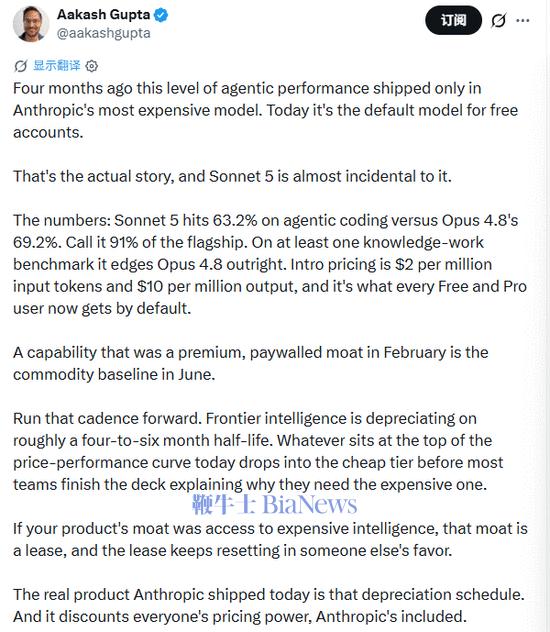Click the line 'That's the actual story'
550x632 pixels.
click(232, 177)
